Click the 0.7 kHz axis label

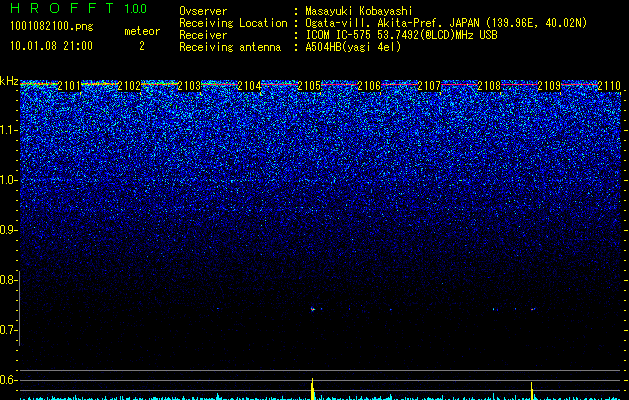tap(9, 330)
